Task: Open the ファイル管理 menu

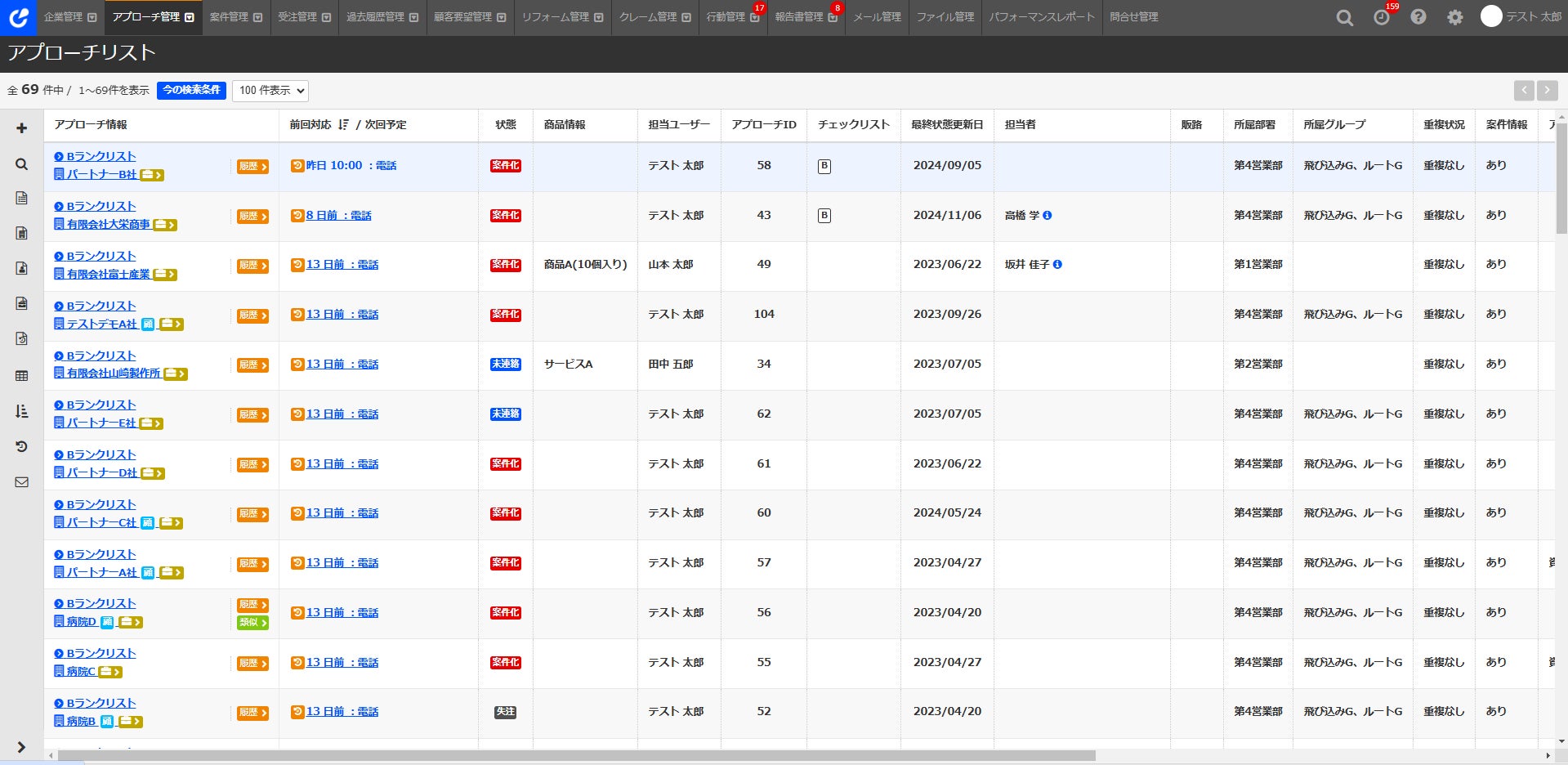Action: click(x=945, y=17)
